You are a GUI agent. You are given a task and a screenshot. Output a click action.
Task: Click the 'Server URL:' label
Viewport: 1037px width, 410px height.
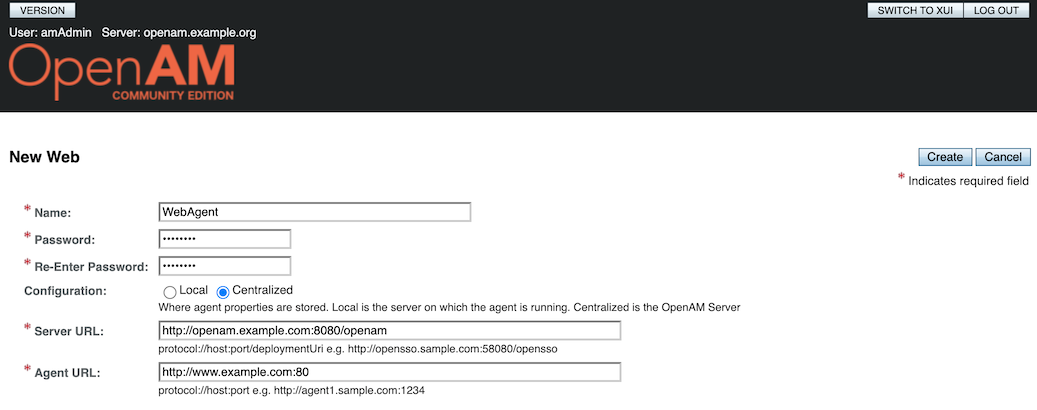click(x=68, y=331)
